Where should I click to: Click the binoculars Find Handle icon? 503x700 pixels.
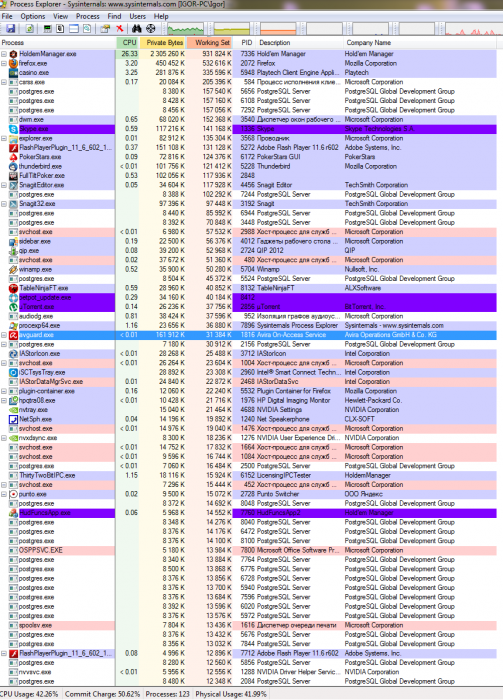tap(137, 29)
